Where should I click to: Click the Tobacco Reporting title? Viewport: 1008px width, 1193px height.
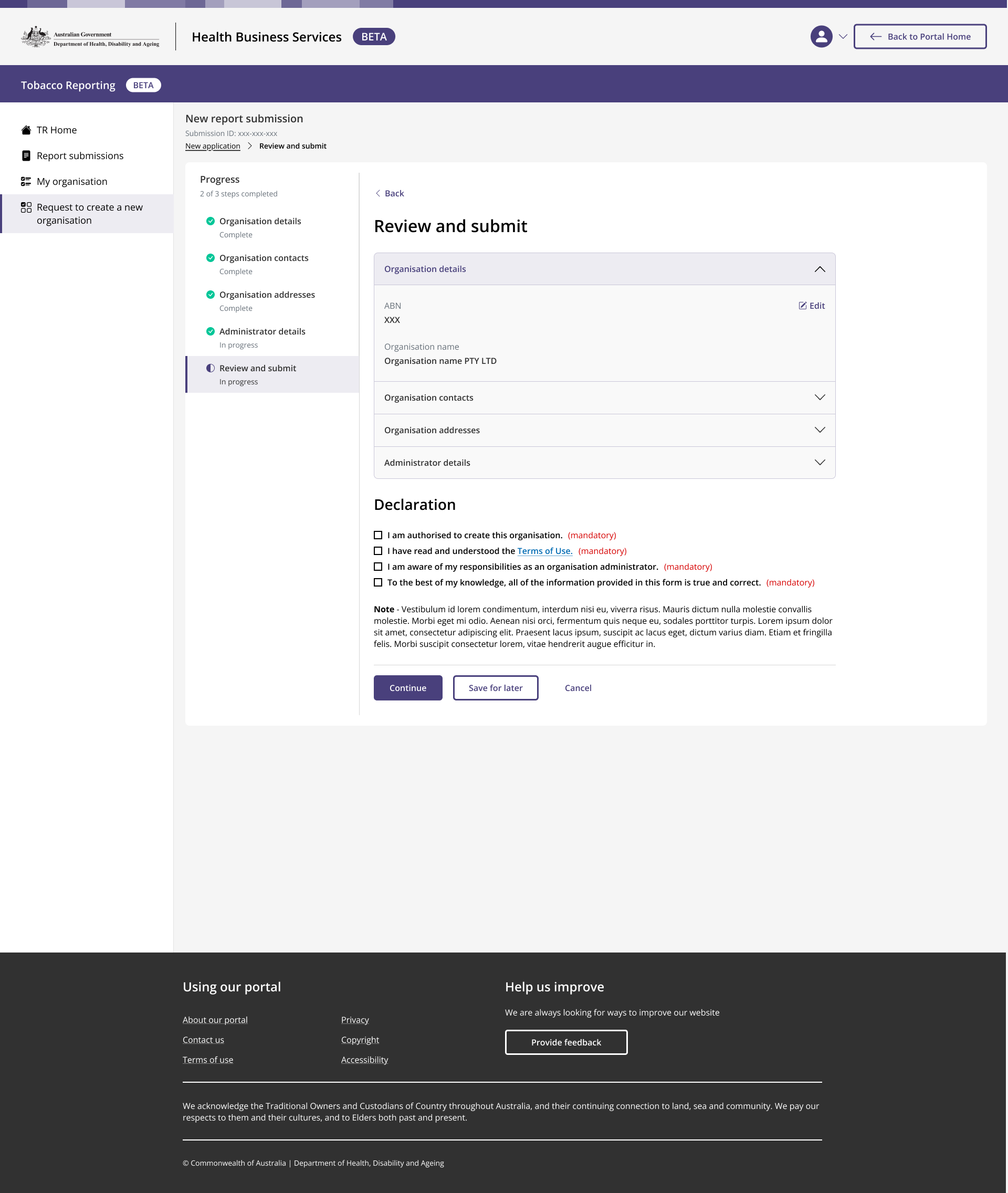(x=68, y=85)
